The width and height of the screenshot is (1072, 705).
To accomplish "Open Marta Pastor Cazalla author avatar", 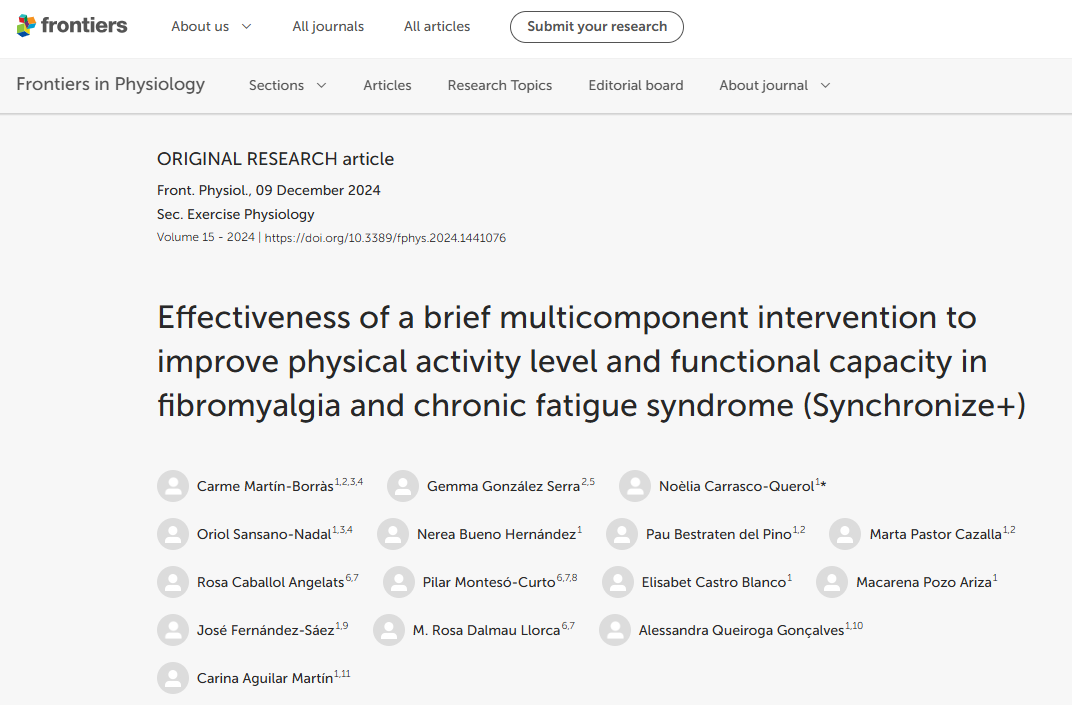I will coord(845,534).
